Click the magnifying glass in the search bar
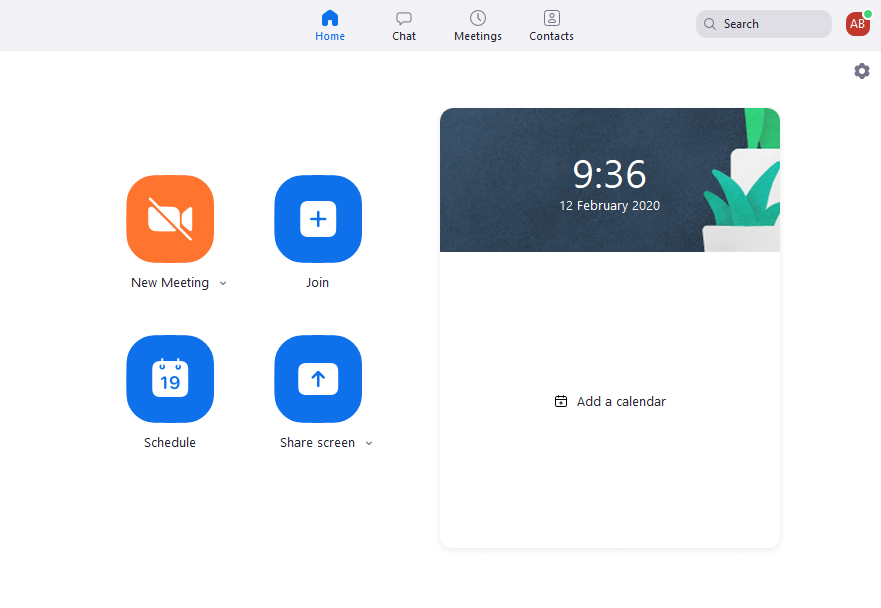 710,23
